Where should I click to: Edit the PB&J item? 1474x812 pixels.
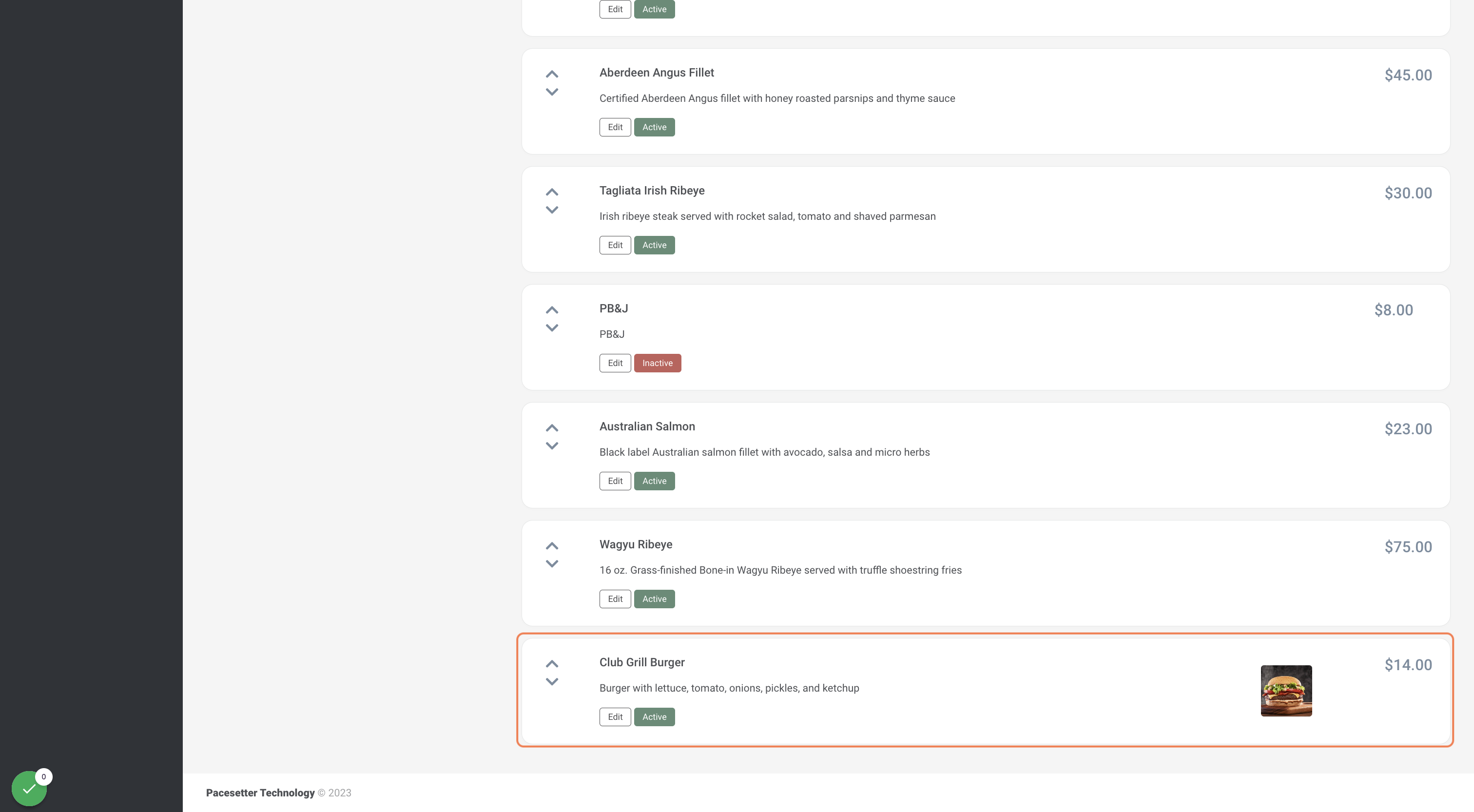[x=615, y=363]
